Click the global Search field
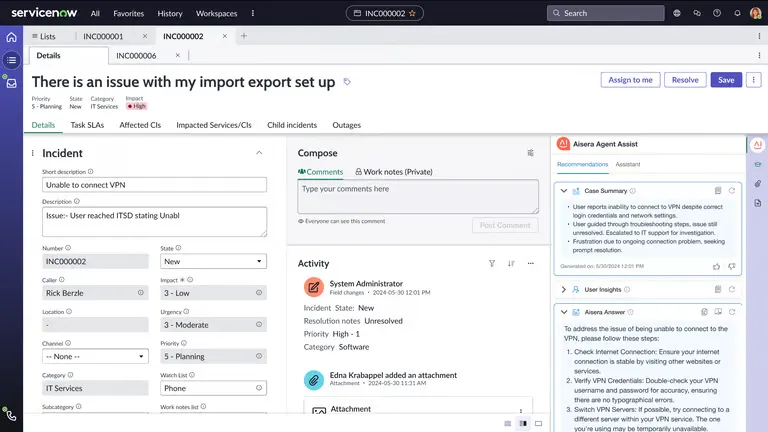Image resolution: width=768 pixels, height=432 pixels. [x=605, y=13]
